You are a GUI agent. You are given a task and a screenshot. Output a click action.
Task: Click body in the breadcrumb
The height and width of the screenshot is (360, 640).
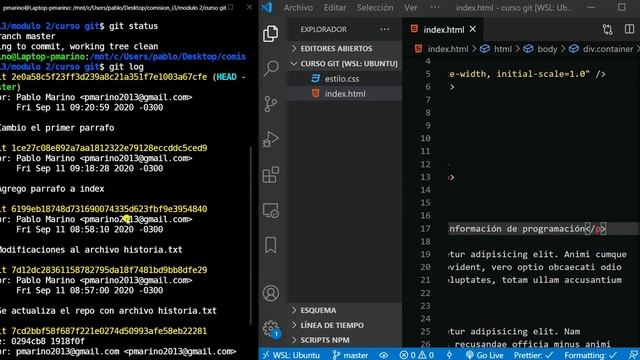pos(547,49)
